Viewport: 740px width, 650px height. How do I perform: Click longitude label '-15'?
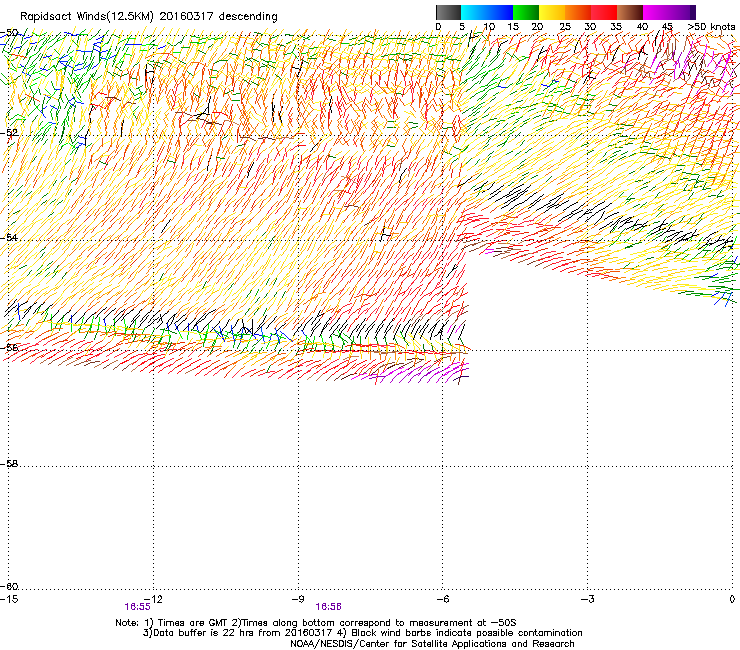9,599
